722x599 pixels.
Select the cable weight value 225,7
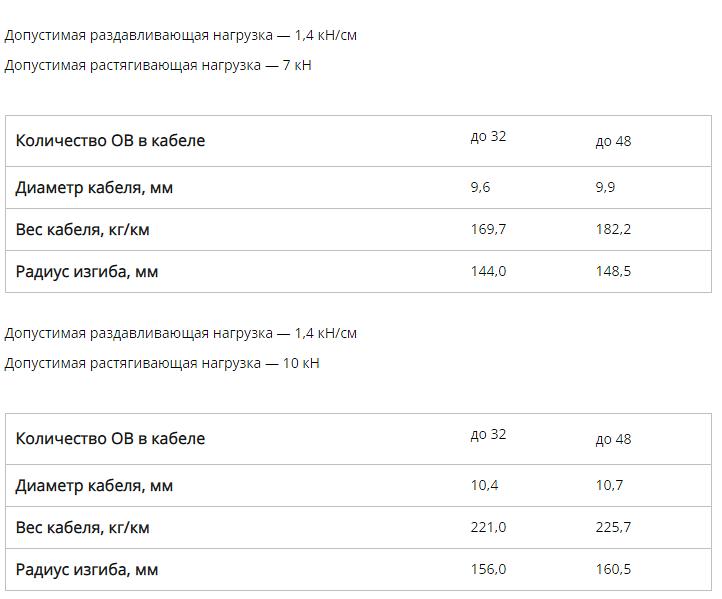tap(613, 527)
